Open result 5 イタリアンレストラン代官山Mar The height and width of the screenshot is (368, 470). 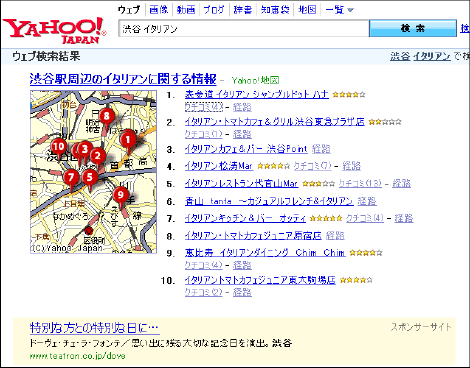point(241,183)
